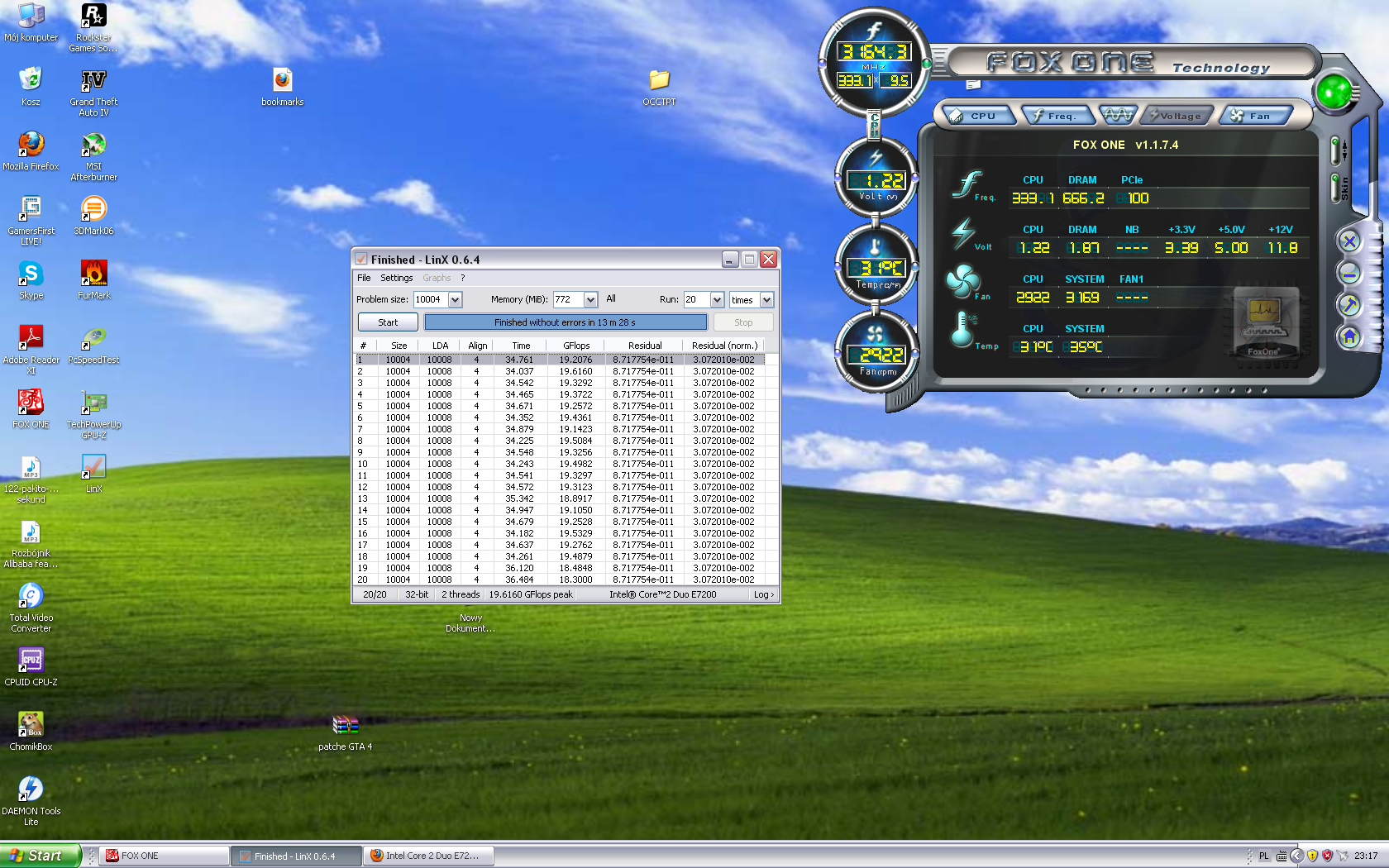Expand the Problem size dropdown arrow

pyautogui.click(x=456, y=300)
